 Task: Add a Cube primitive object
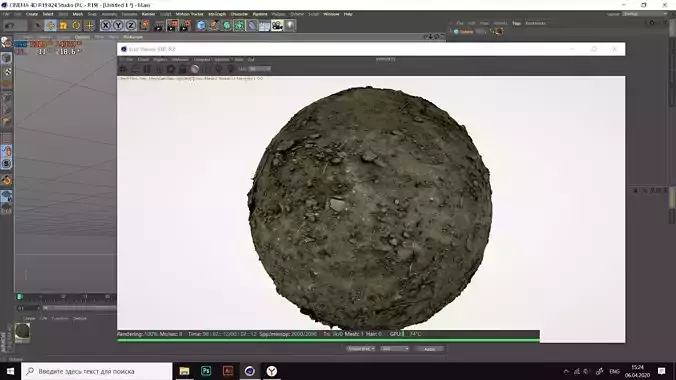pyautogui.click(x=201, y=25)
